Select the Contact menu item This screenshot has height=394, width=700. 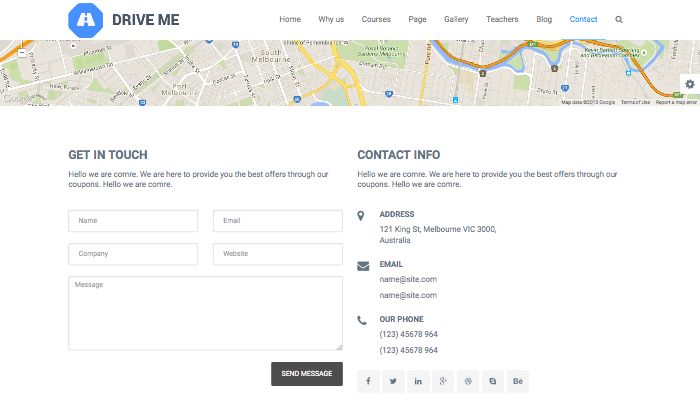(x=583, y=19)
